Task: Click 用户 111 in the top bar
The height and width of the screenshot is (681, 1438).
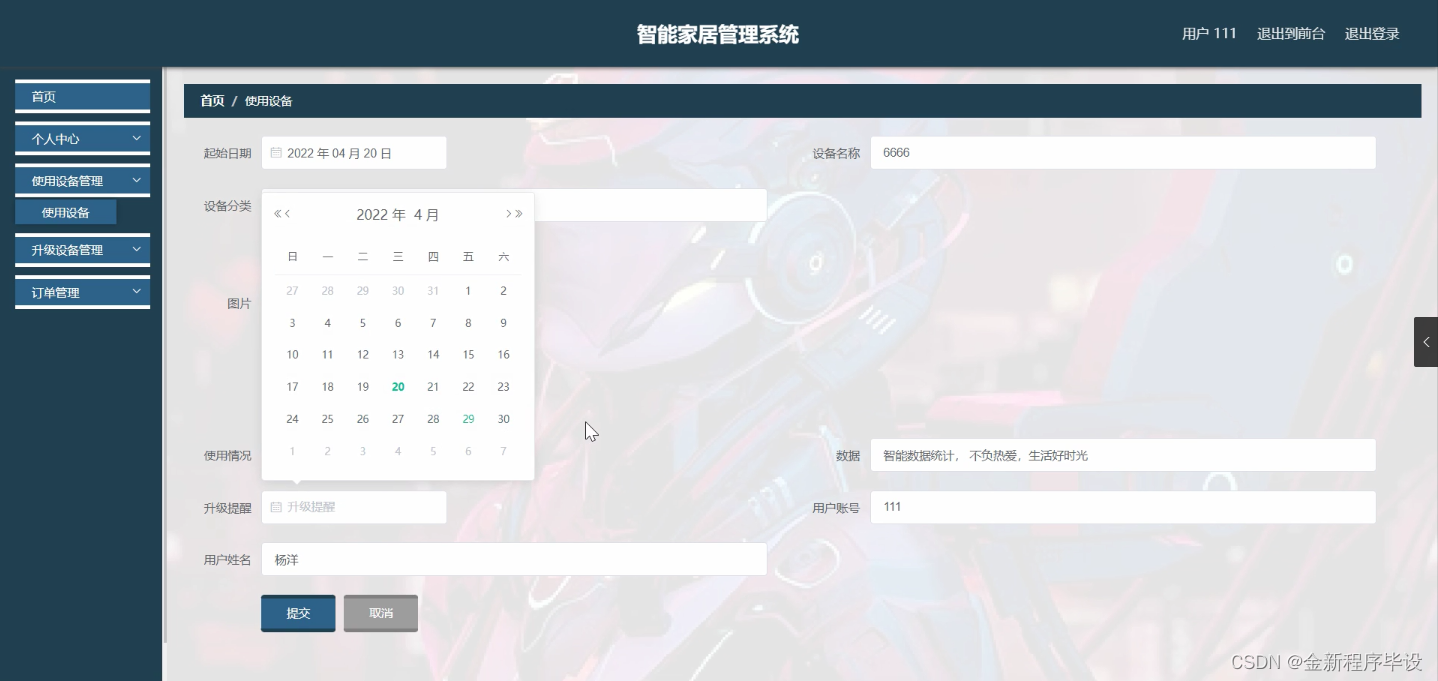Action: click(1208, 33)
